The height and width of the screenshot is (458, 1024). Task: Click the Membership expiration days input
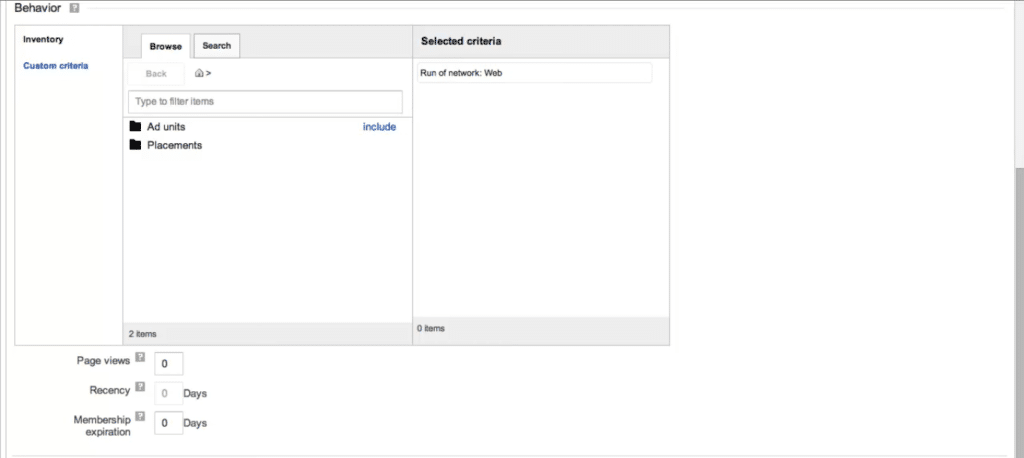click(169, 423)
